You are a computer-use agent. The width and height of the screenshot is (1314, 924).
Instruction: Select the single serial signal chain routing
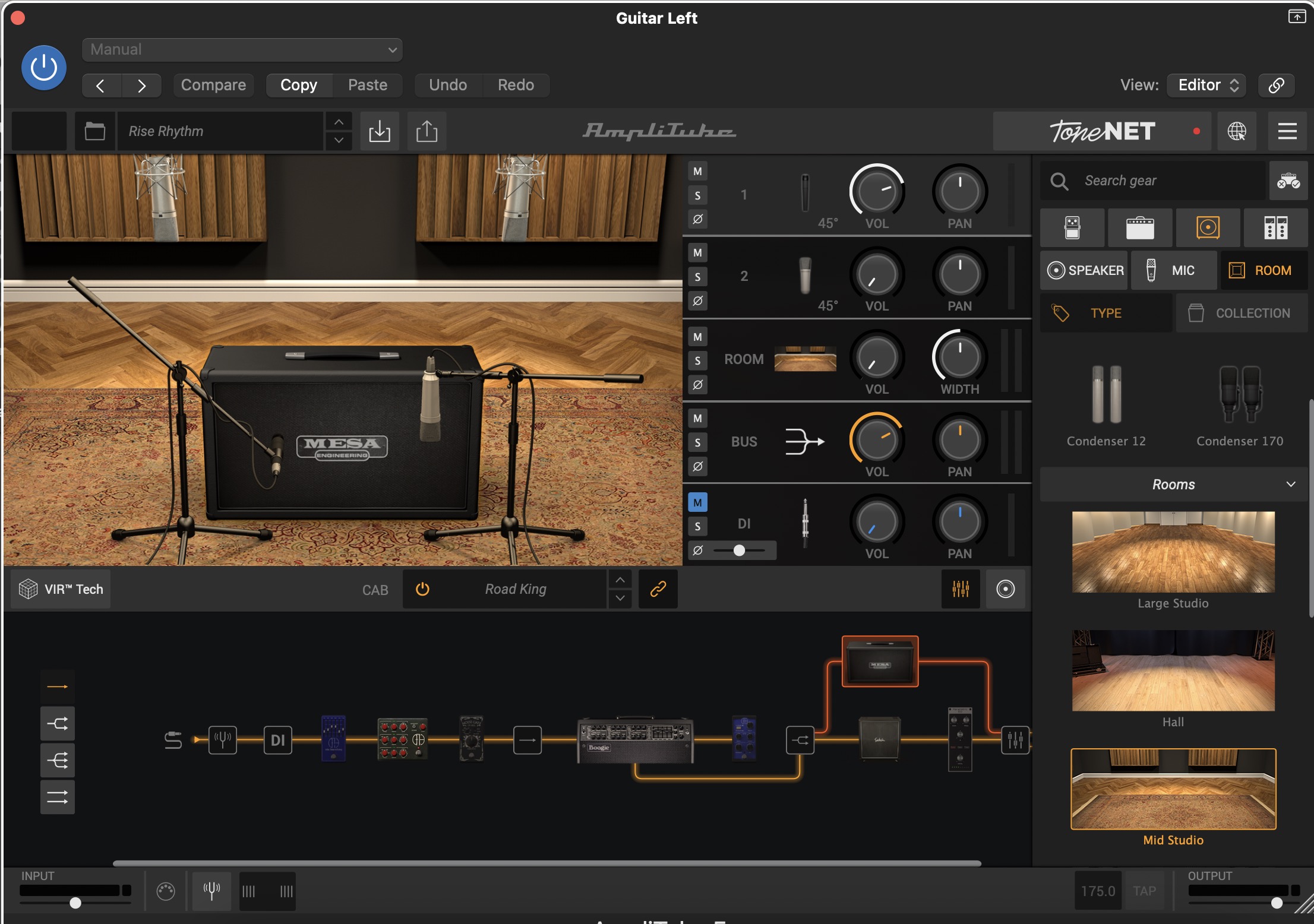[x=58, y=686]
